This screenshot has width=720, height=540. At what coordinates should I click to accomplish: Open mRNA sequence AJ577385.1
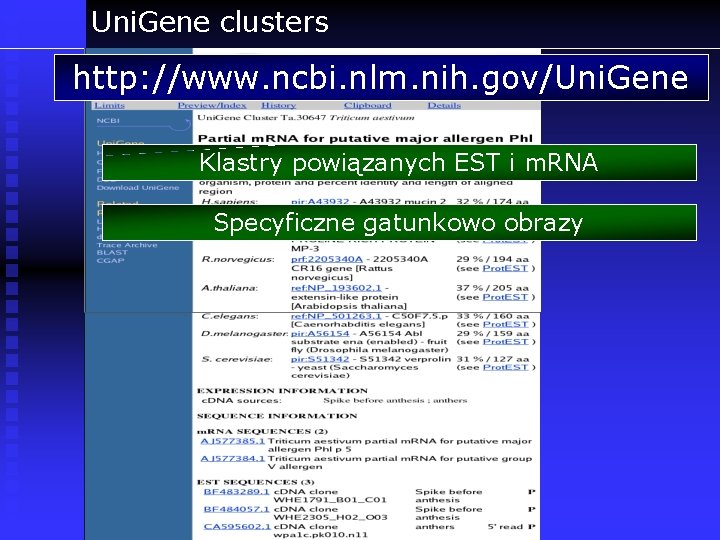[232, 441]
